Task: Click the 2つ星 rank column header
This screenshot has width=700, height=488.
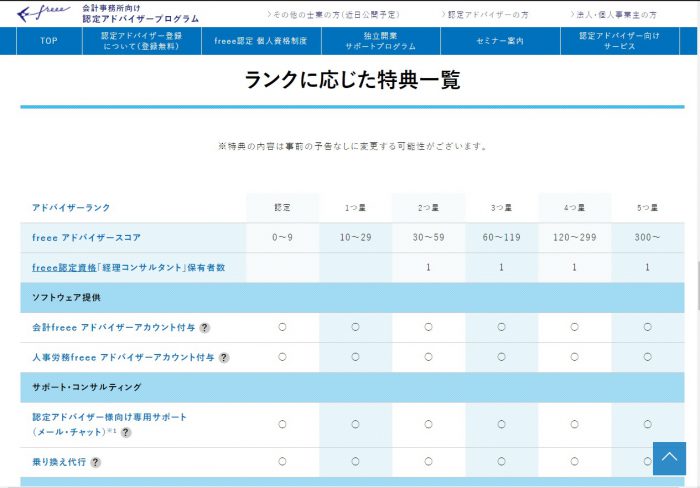Action: click(428, 208)
